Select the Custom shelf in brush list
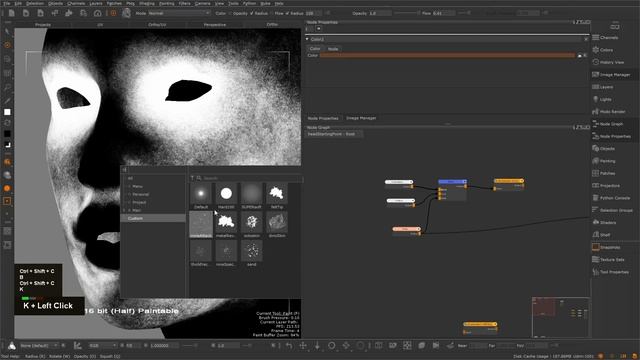 (x=153, y=218)
